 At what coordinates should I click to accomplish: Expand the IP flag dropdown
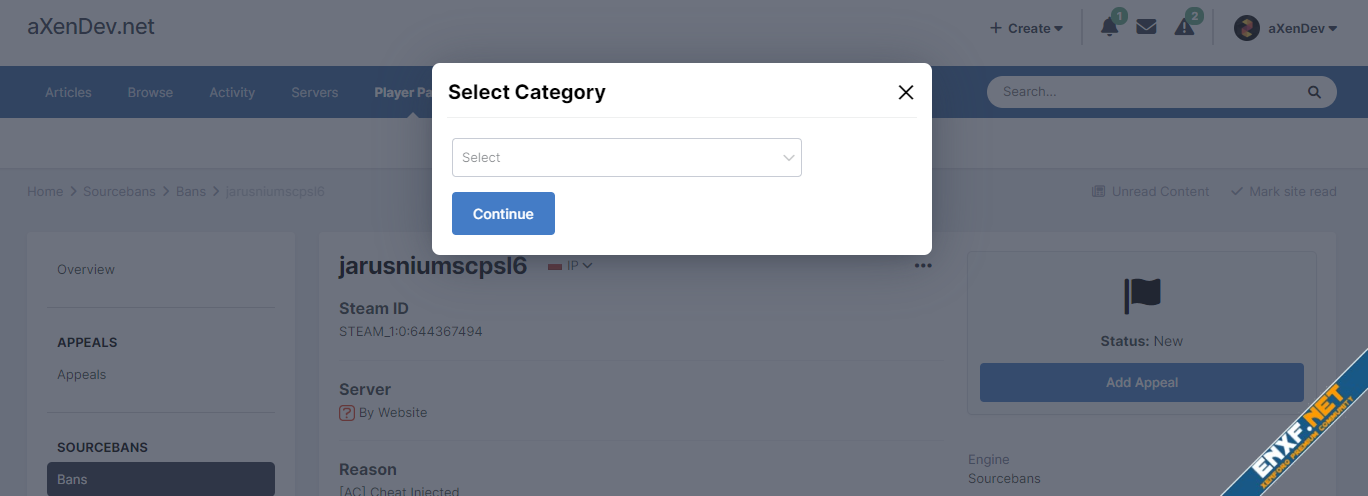pos(571,266)
